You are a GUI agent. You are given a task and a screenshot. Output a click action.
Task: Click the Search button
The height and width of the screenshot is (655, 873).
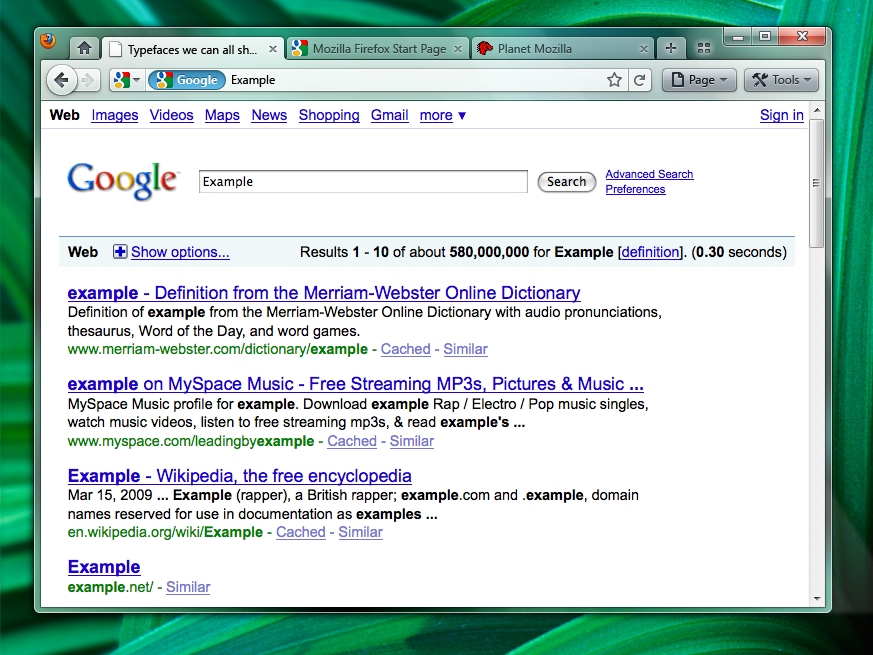pyautogui.click(x=566, y=181)
